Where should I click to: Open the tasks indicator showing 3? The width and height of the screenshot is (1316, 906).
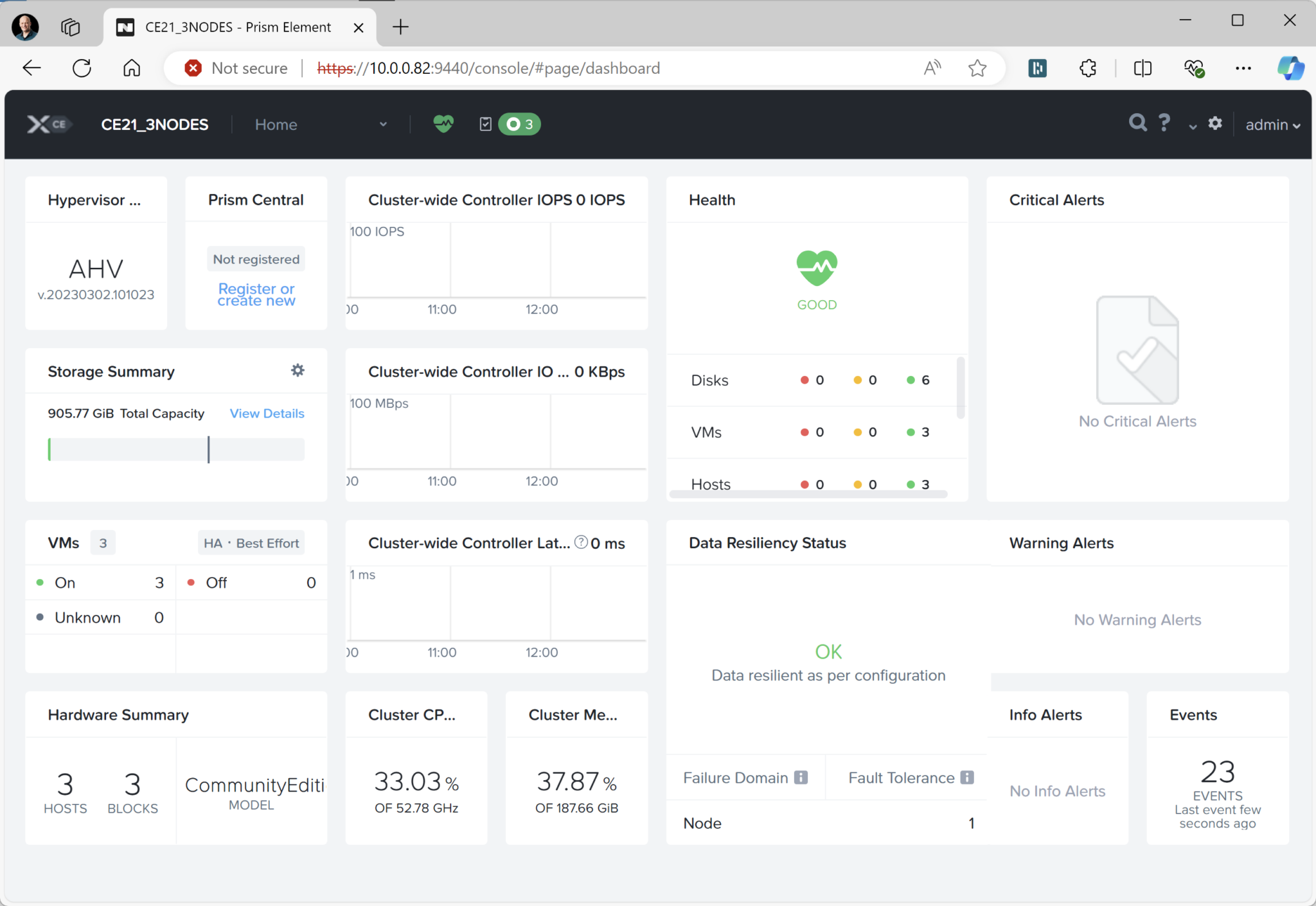click(519, 124)
